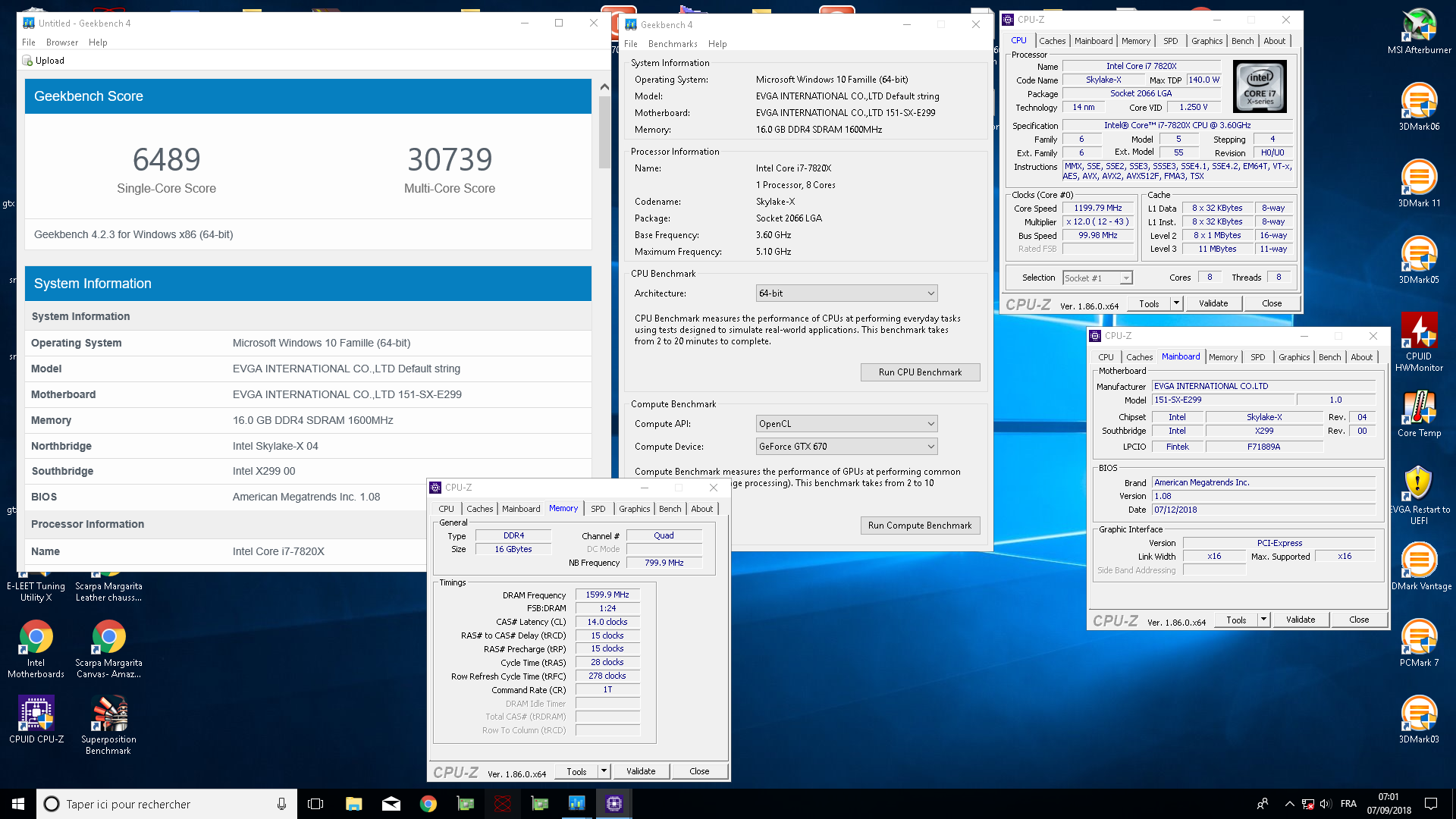
Task: Open the volume control in system tray
Action: [1326, 804]
